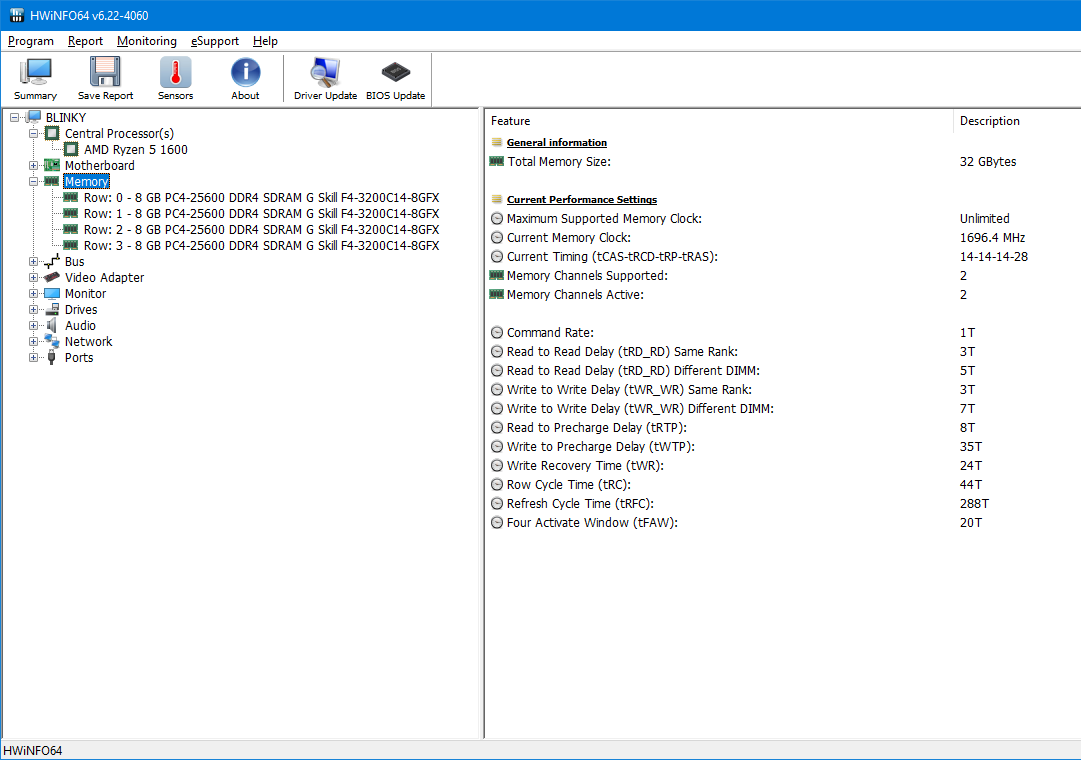Open the eSupport menu
Image resolution: width=1081 pixels, height=760 pixels.
(x=214, y=41)
